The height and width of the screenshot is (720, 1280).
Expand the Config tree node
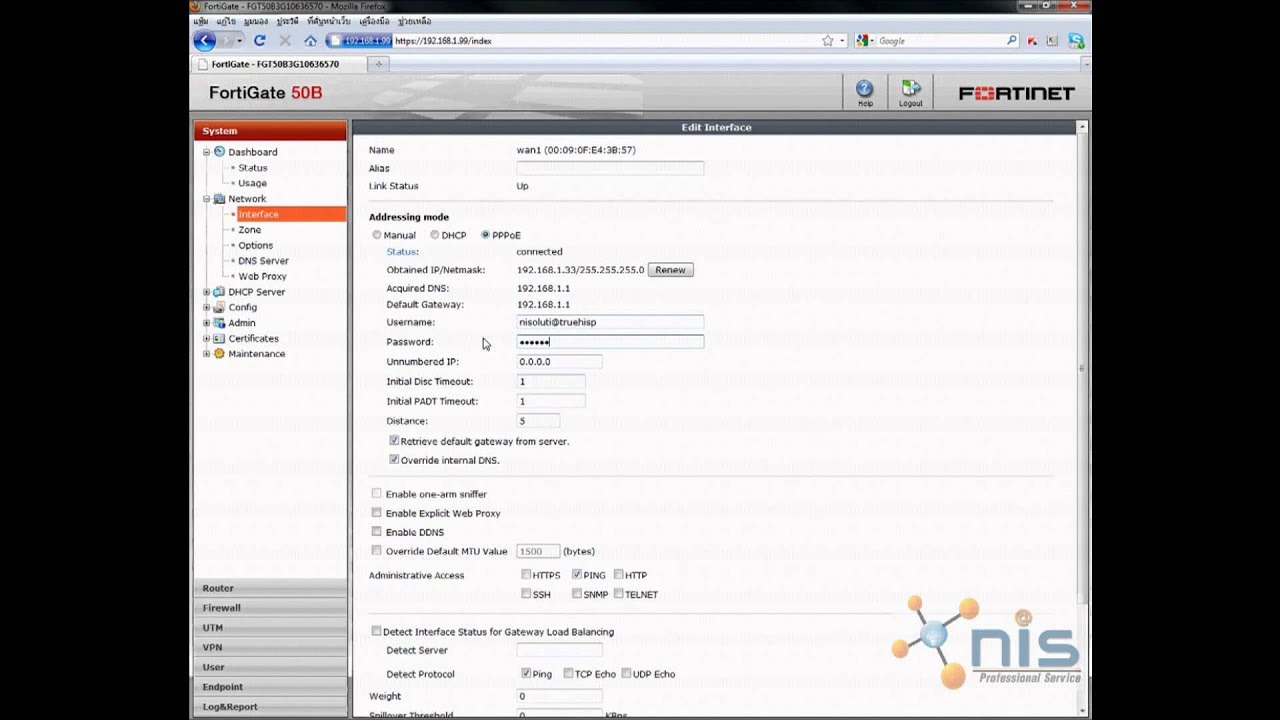(207, 307)
